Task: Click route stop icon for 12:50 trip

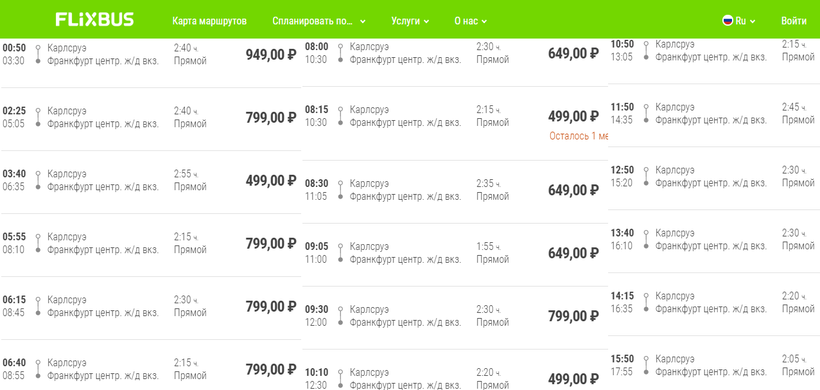Action: 646,177
